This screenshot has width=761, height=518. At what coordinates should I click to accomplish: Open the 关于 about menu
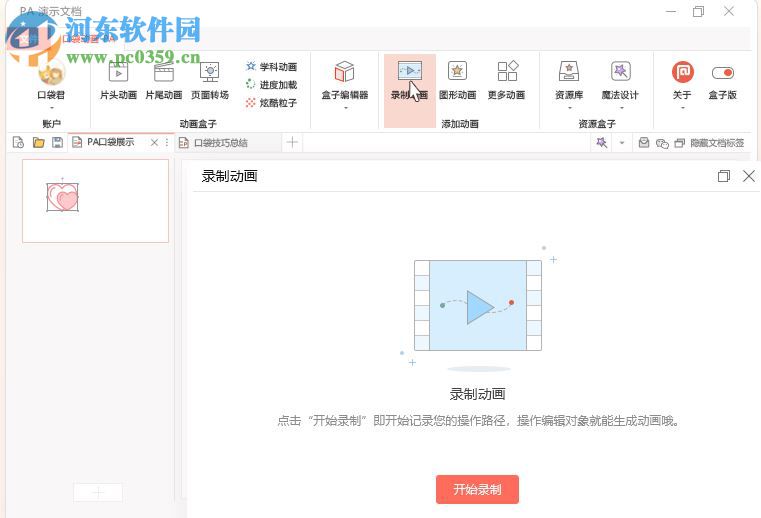pos(682,80)
